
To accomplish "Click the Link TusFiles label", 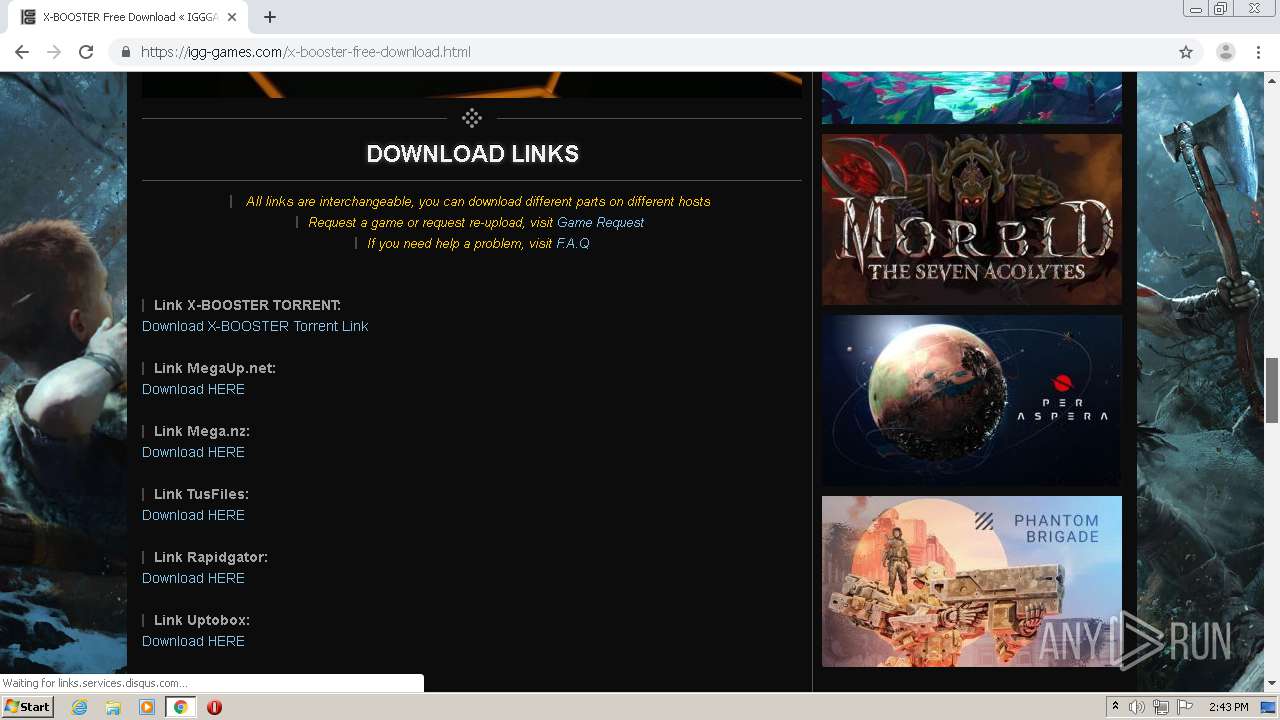I will (x=201, y=494).
